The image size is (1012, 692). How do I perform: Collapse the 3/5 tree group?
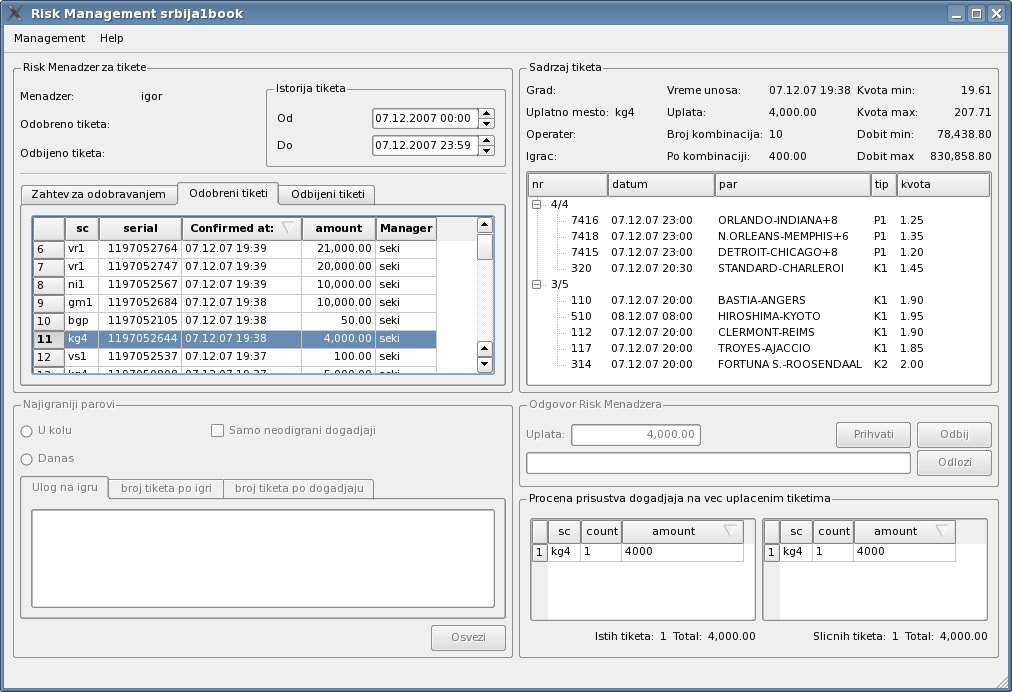pos(537,284)
